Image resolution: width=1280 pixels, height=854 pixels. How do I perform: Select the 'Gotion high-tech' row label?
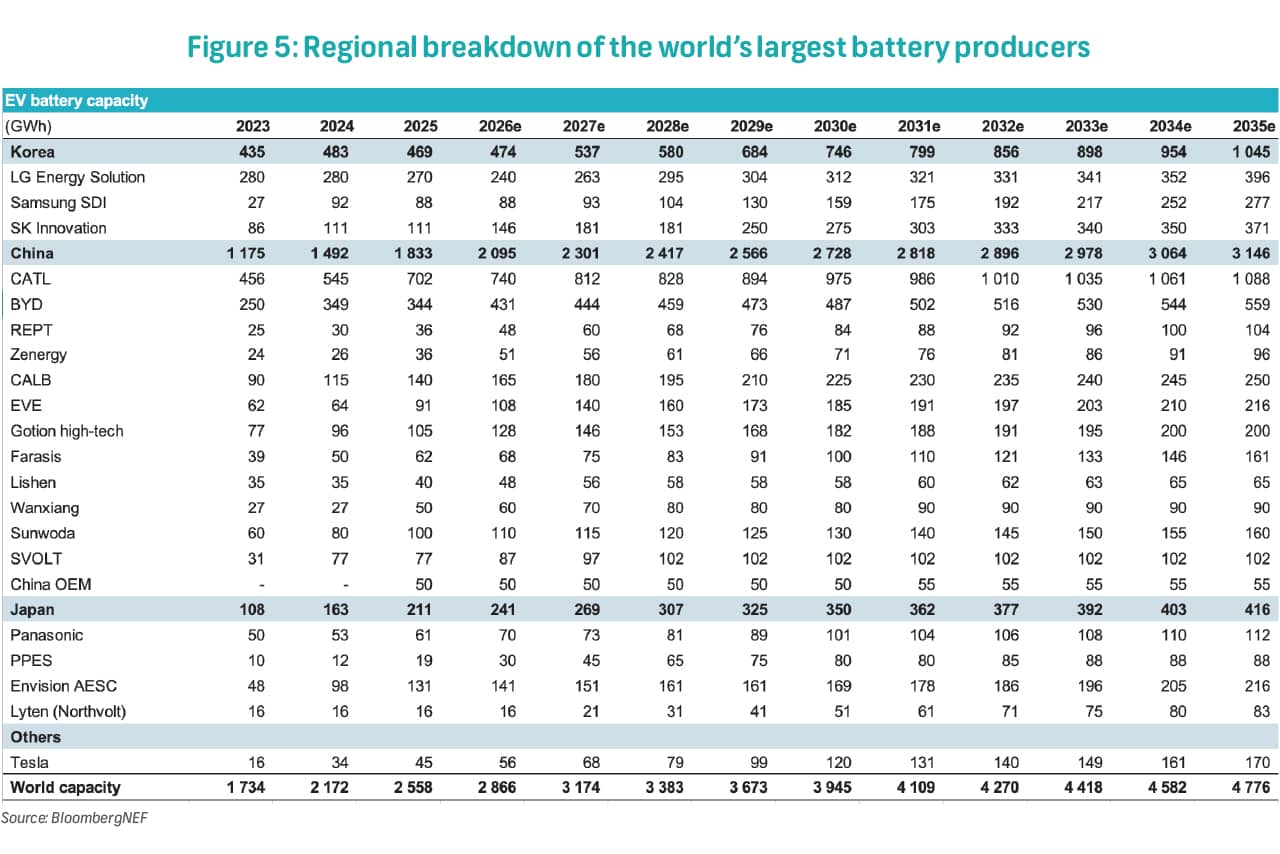click(x=67, y=431)
